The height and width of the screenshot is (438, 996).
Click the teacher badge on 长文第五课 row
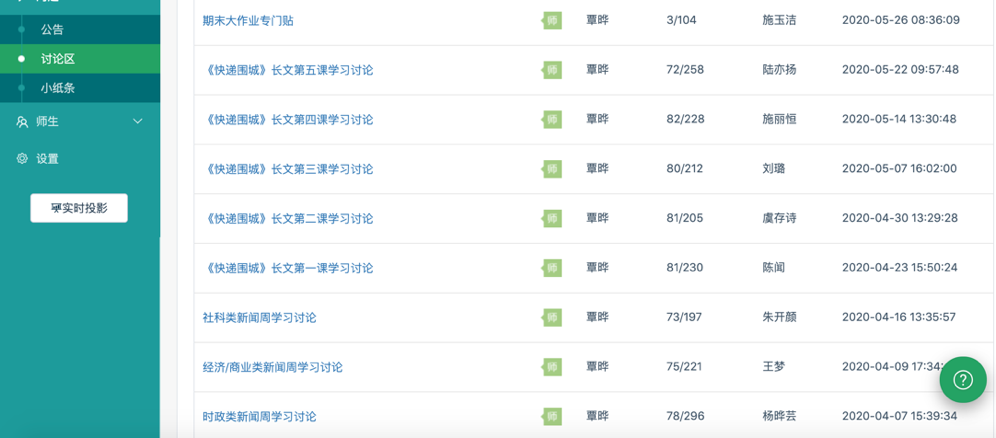pyautogui.click(x=552, y=70)
